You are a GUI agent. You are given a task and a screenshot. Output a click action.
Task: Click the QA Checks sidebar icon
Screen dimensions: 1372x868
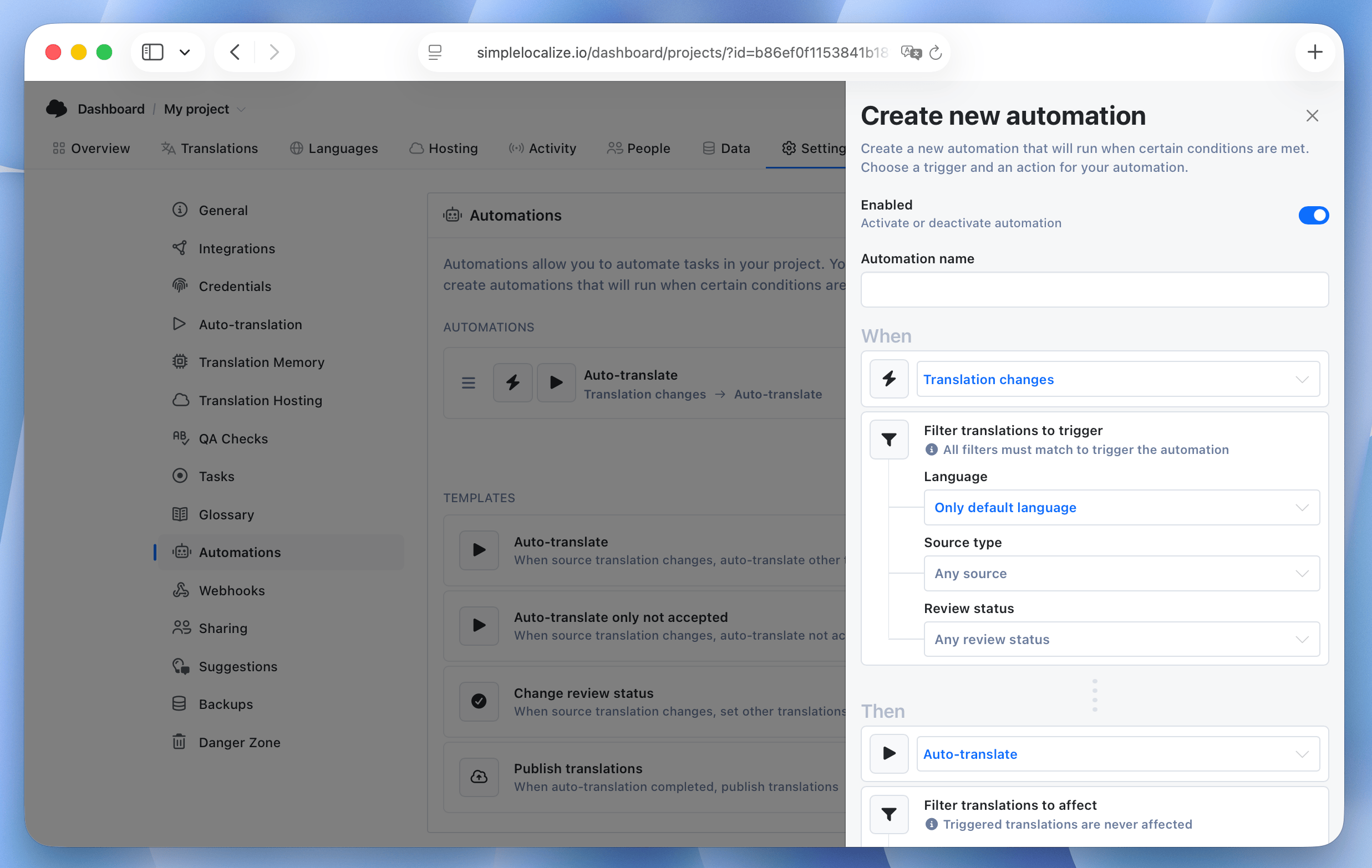click(x=180, y=438)
